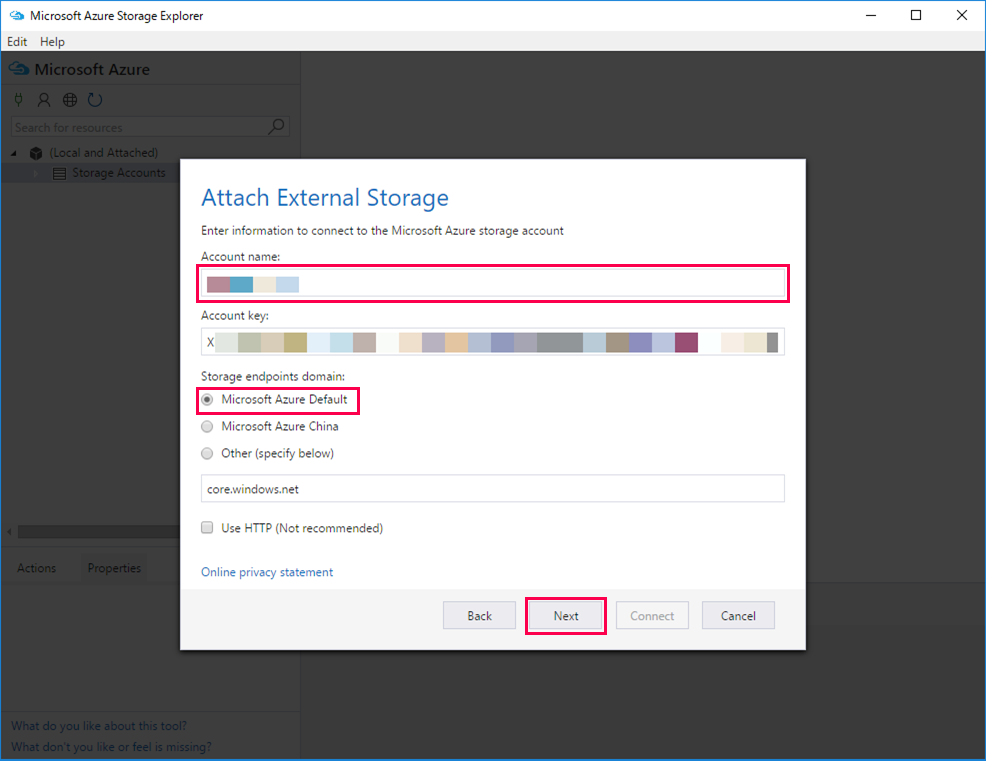
Task: Open the Online privacy statement link
Action: coord(267,572)
